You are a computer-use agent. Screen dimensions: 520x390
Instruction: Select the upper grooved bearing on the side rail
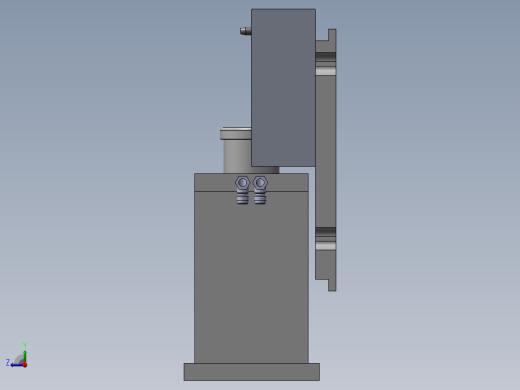click(326, 63)
